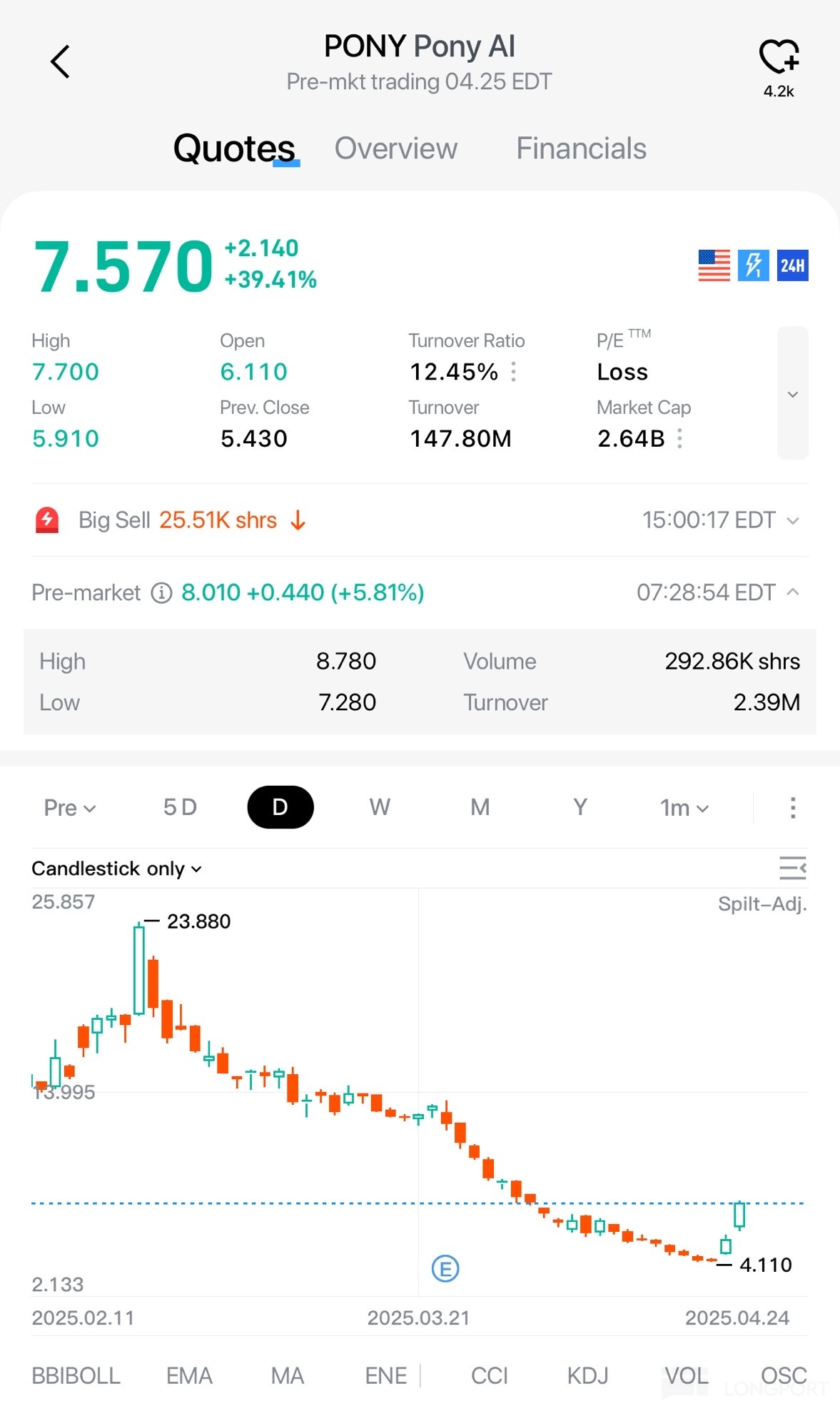This screenshot has width=840, height=1411.
Task: Tap the blue lightning bolt icon
Action: click(x=753, y=265)
